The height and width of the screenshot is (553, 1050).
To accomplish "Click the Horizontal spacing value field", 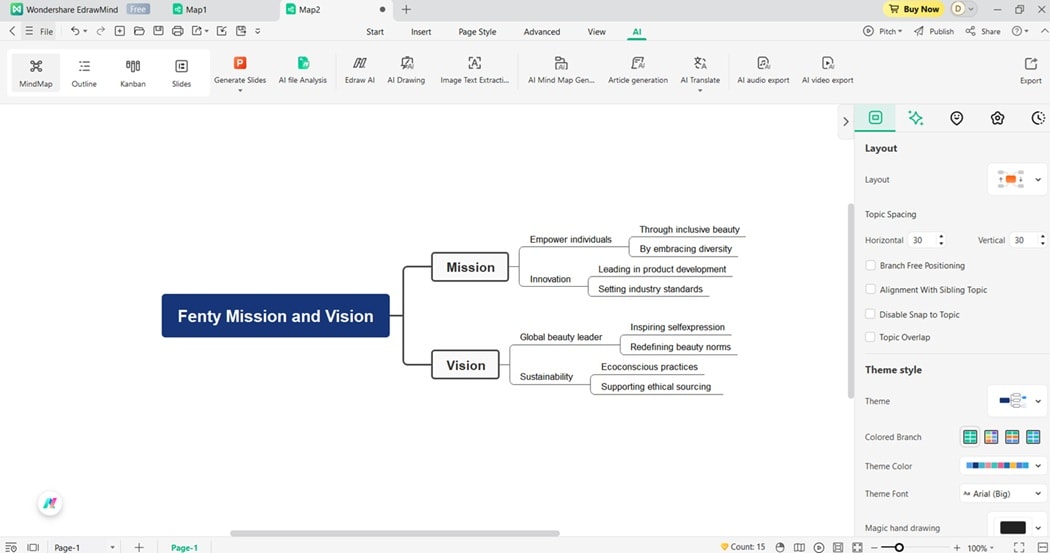I will 923,240.
